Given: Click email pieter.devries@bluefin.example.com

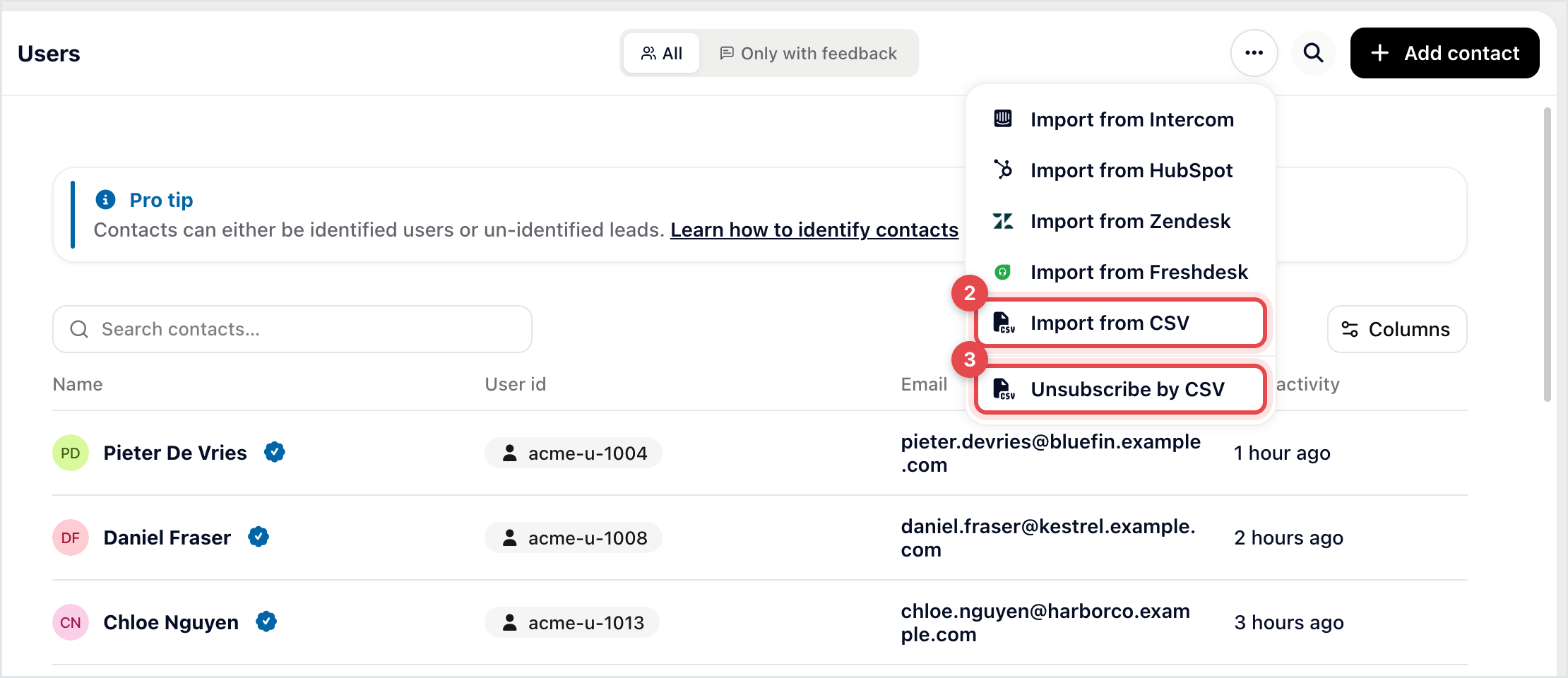Looking at the screenshot, I should click(x=1051, y=453).
